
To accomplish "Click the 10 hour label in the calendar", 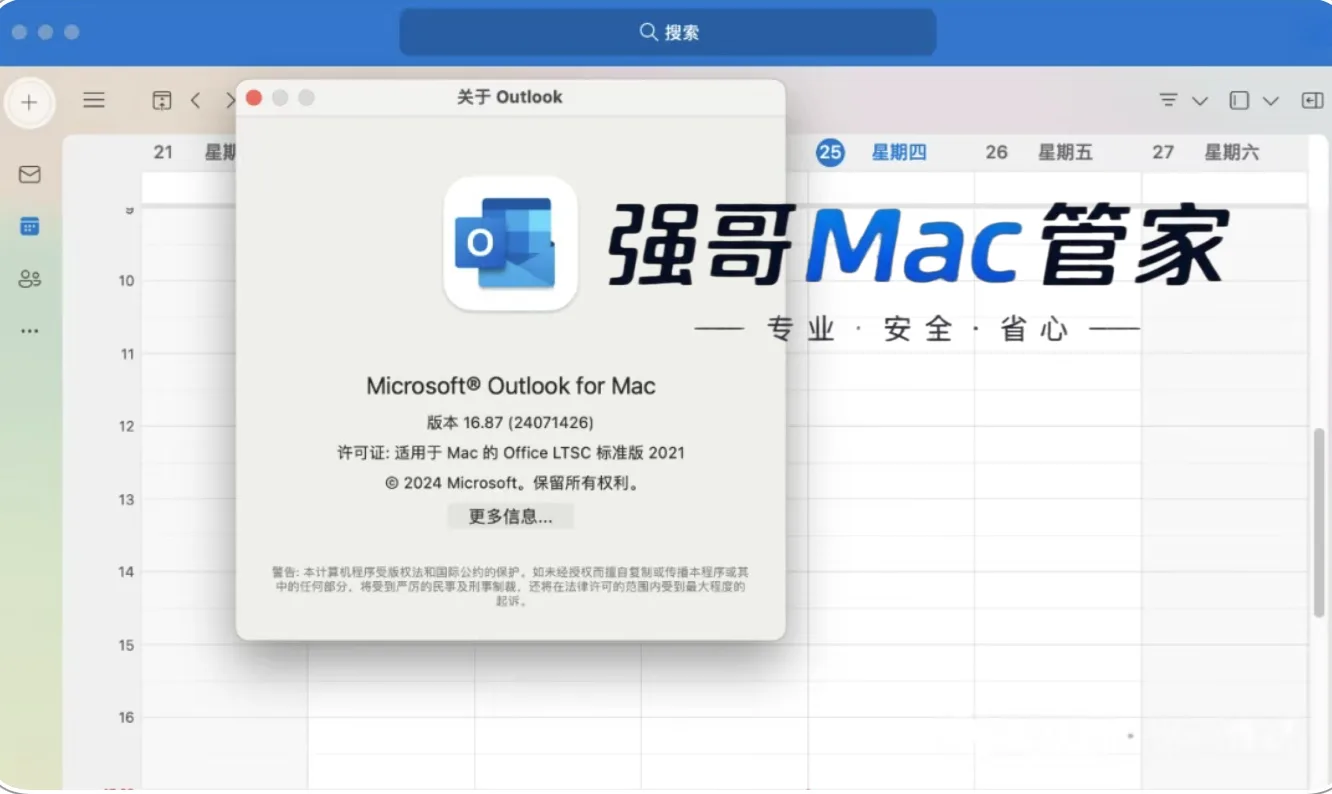I will coord(126,281).
